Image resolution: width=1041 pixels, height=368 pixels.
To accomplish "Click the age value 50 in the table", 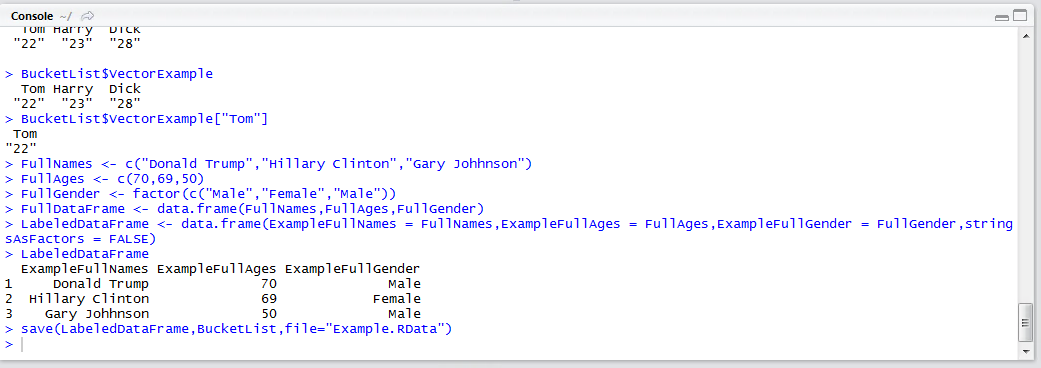I will click(269, 314).
